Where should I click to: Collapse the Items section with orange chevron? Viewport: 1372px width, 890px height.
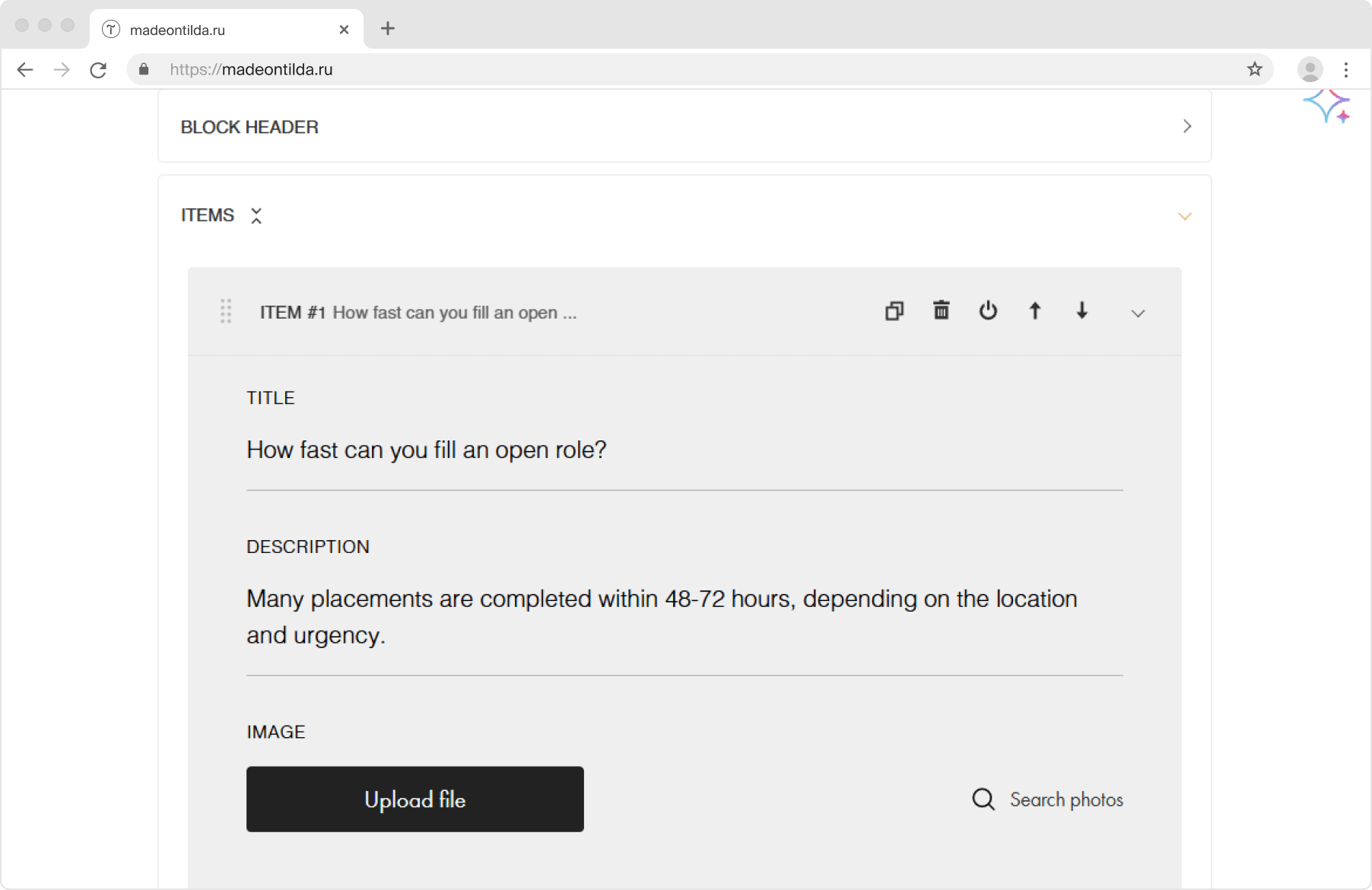click(1184, 216)
